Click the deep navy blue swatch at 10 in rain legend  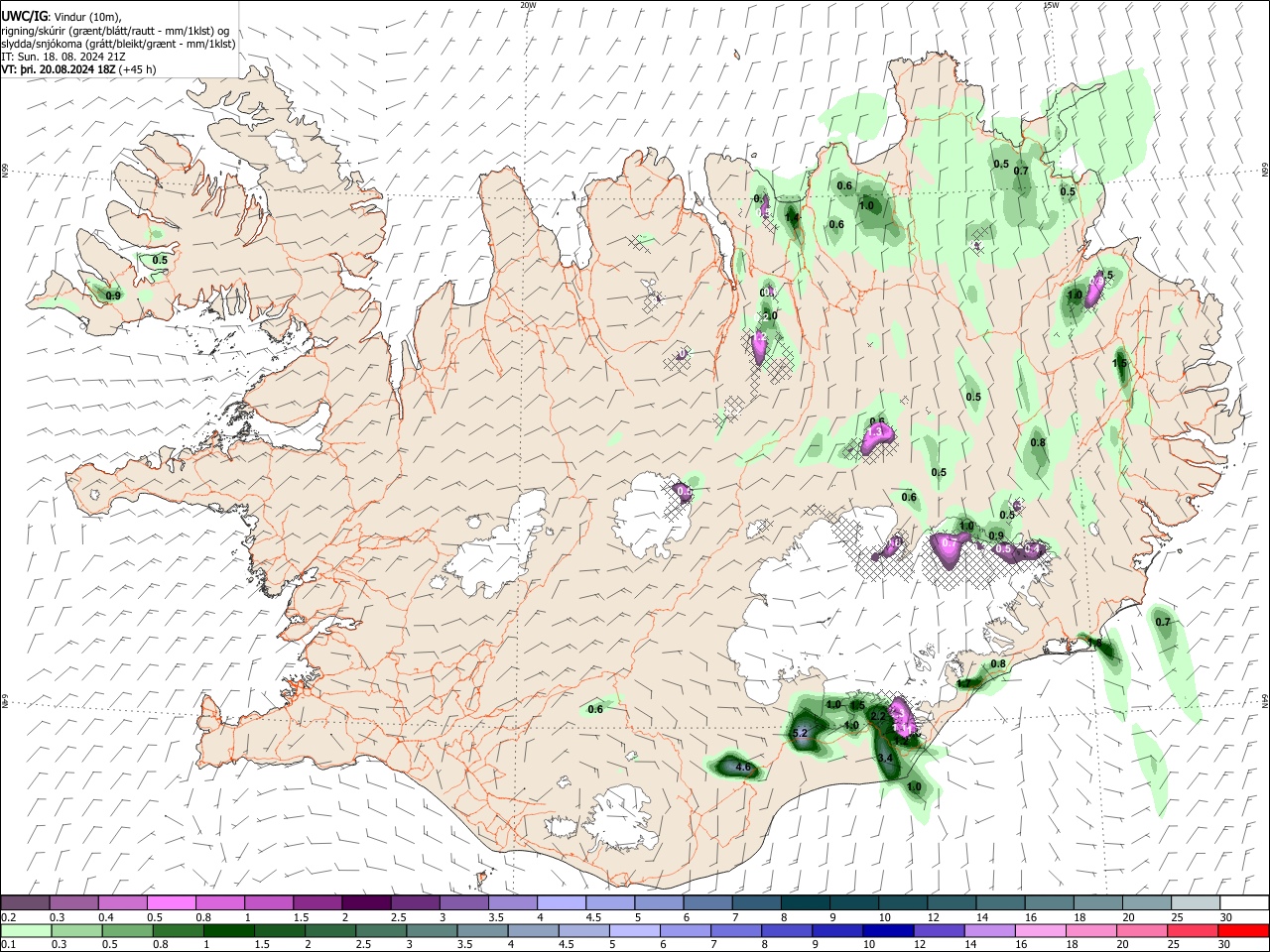click(x=886, y=930)
